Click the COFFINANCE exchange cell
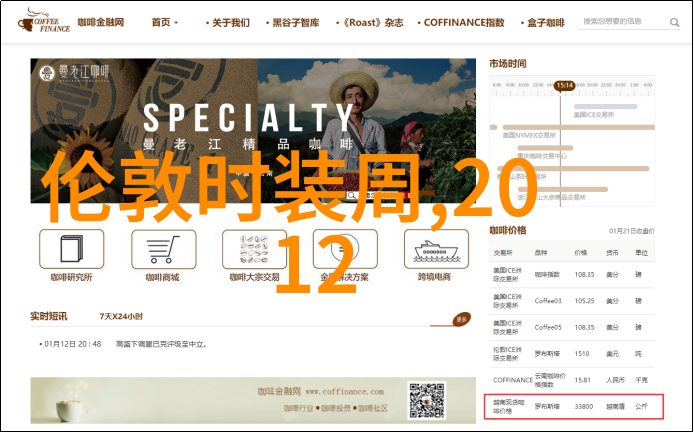The image size is (694, 433). [513, 380]
